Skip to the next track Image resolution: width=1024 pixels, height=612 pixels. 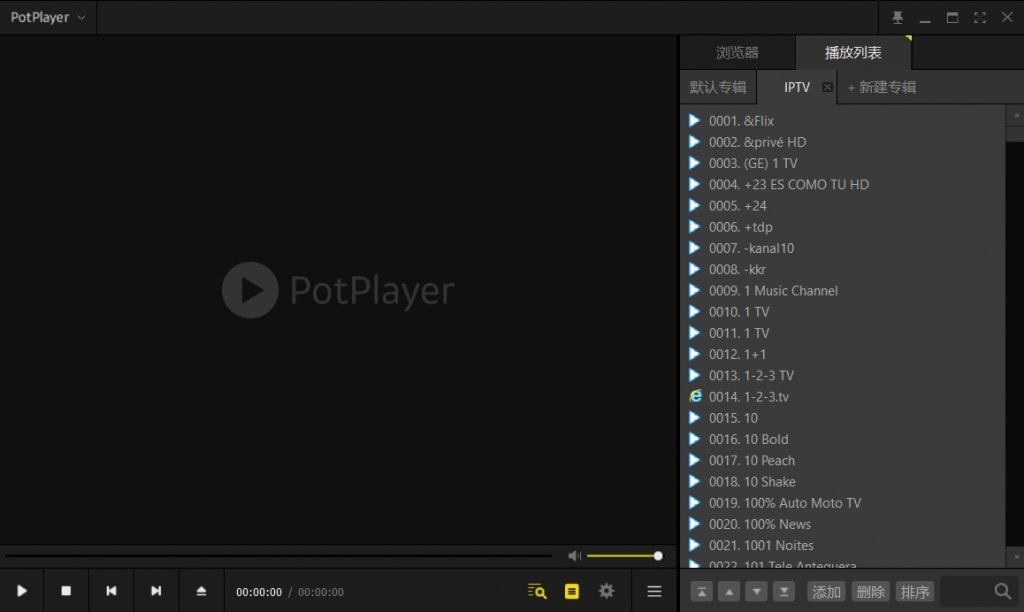click(156, 591)
